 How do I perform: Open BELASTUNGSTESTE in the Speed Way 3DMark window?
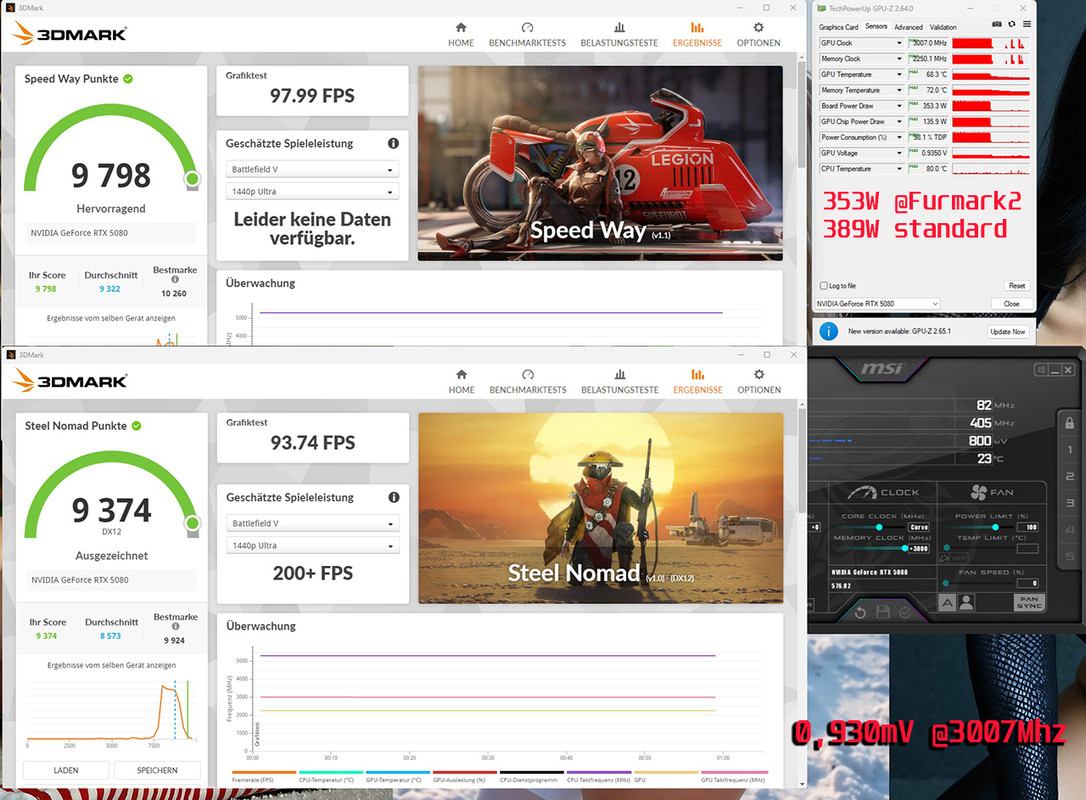(x=619, y=35)
